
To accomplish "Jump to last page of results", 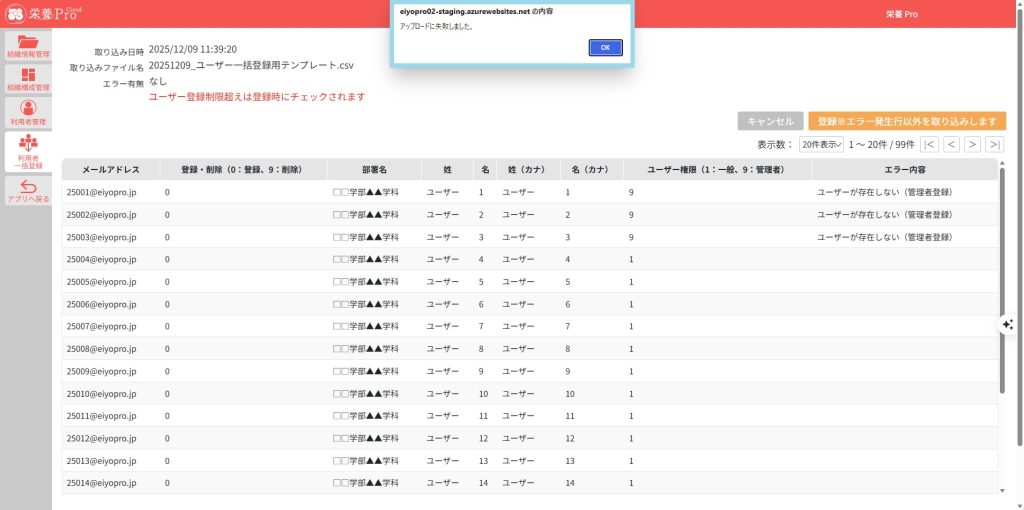I will [x=994, y=144].
